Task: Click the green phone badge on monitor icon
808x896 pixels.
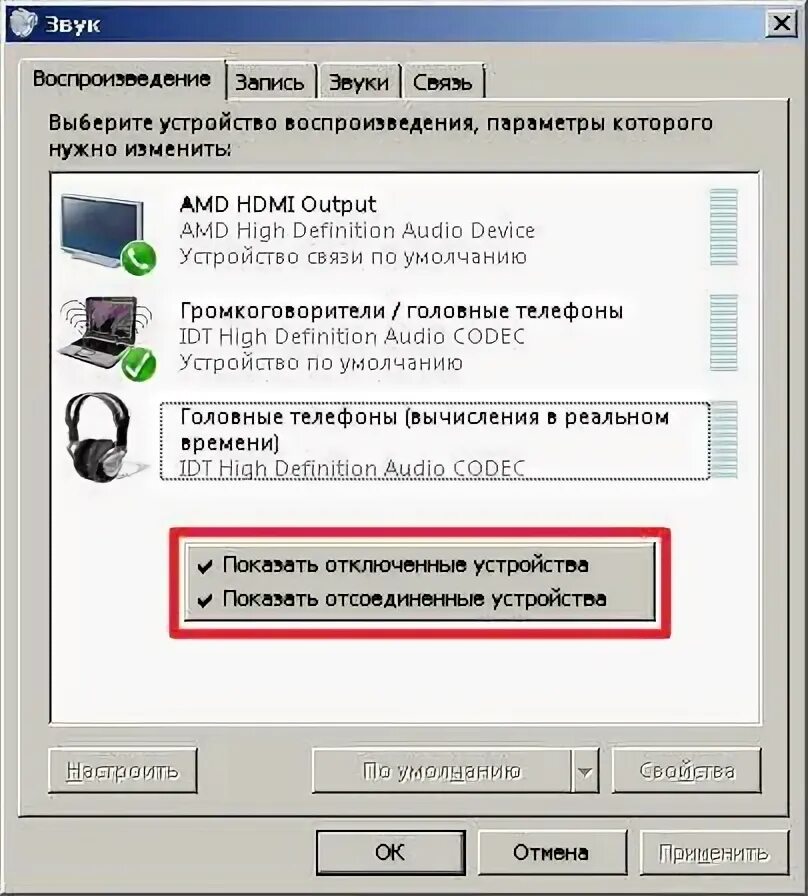Action: click(x=138, y=258)
